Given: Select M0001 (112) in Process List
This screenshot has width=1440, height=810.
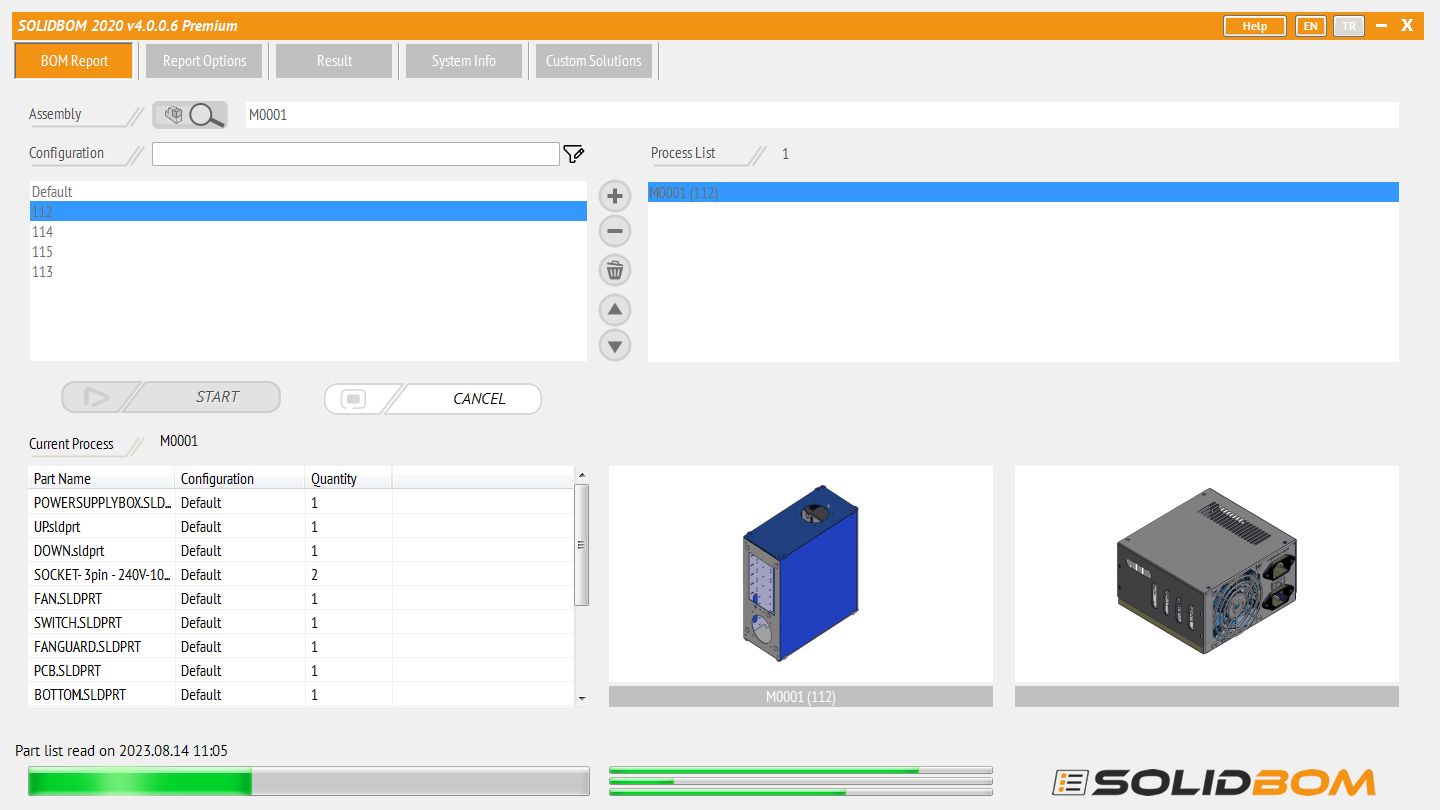Looking at the screenshot, I should tap(1023, 192).
